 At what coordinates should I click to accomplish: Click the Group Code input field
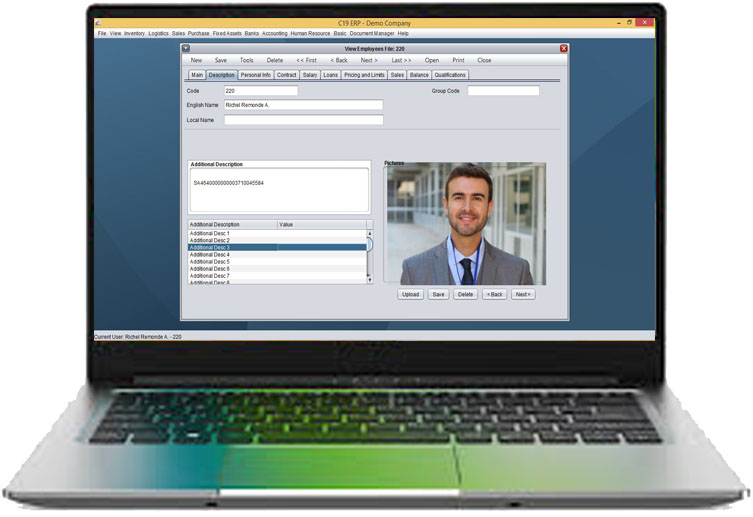tap(503, 91)
